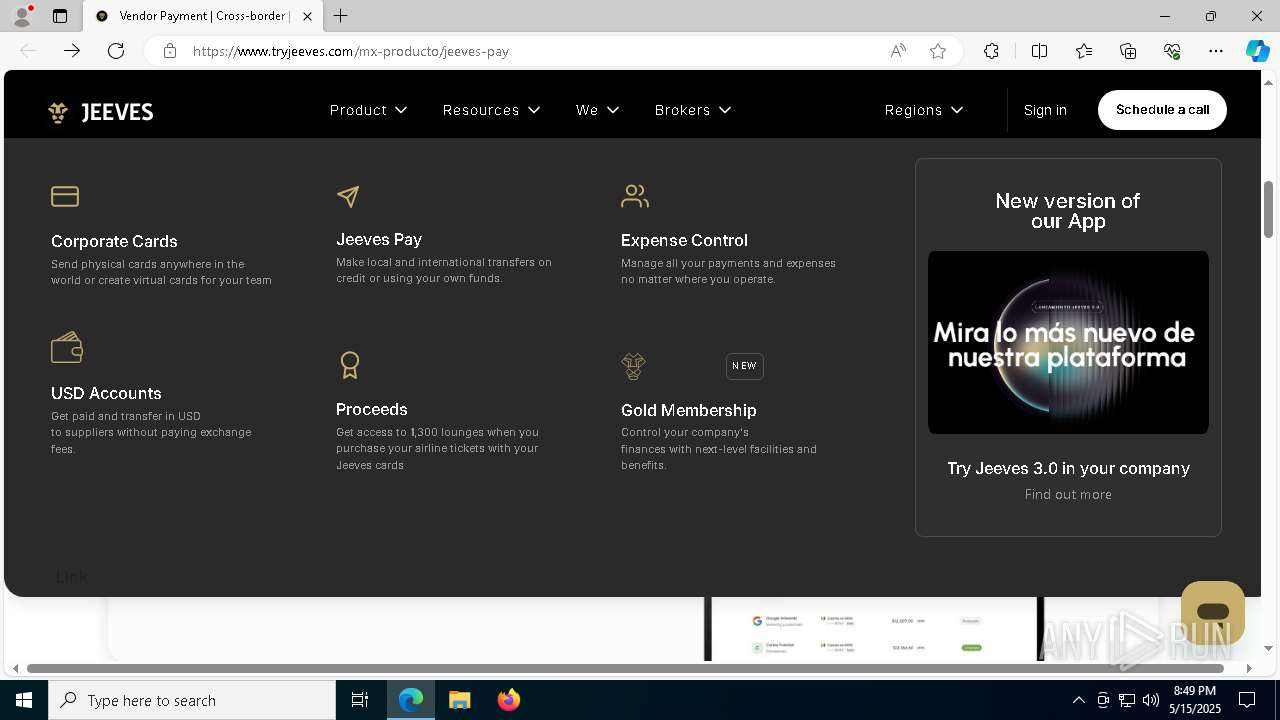Click the Find out more link
The height and width of the screenshot is (720, 1280).
pyautogui.click(x=1068, y=494)
